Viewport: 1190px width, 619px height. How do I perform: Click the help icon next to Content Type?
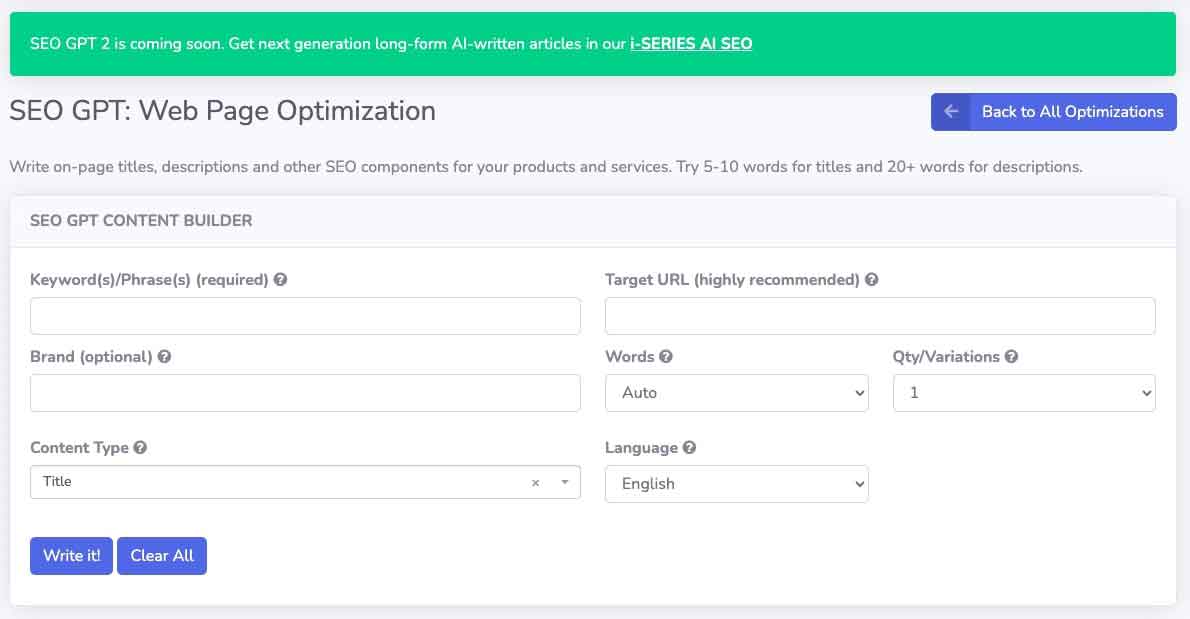click(140, 448)
